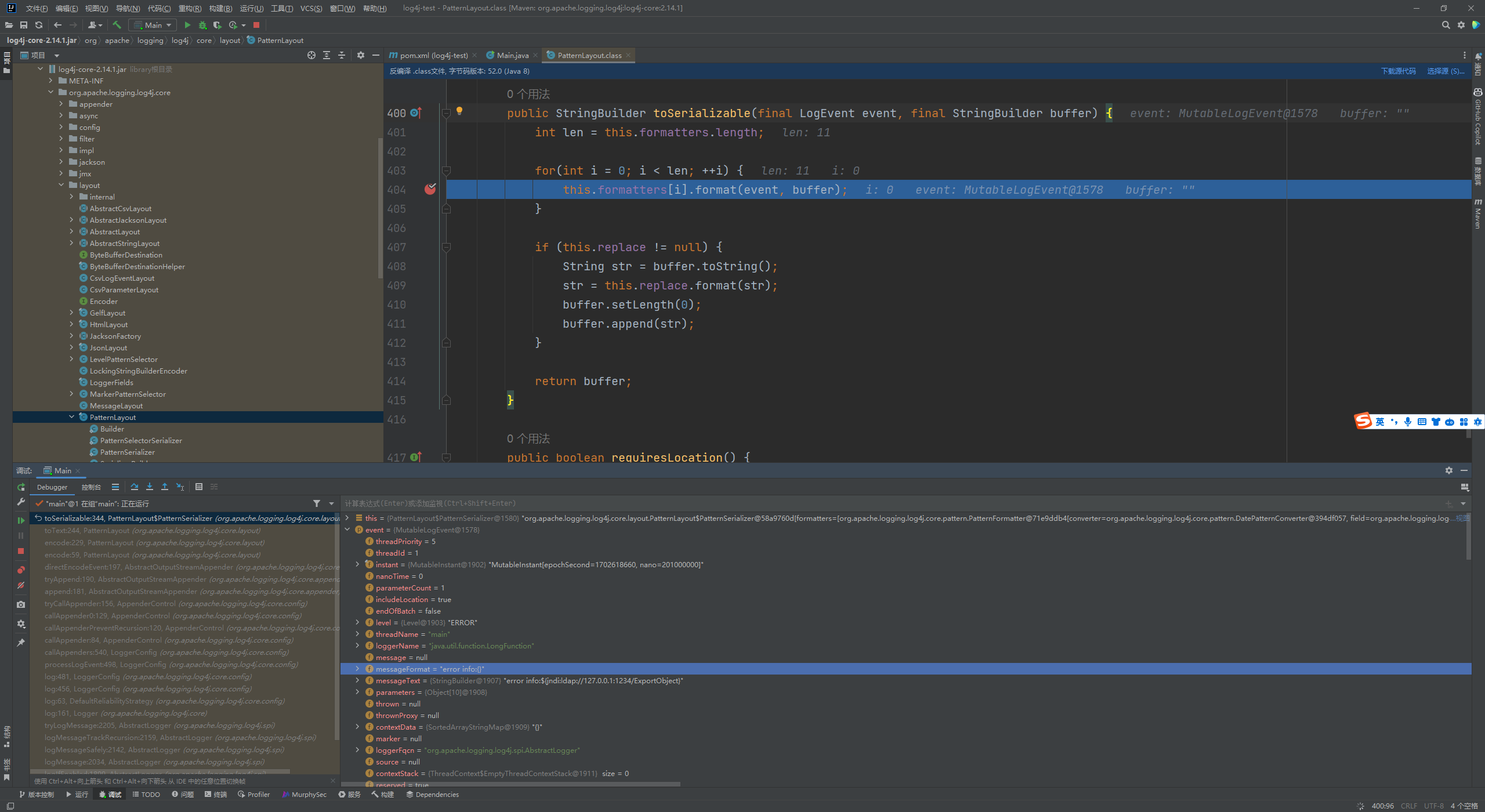Toggle the breakpoint on line 404

[x=430, y=189]
